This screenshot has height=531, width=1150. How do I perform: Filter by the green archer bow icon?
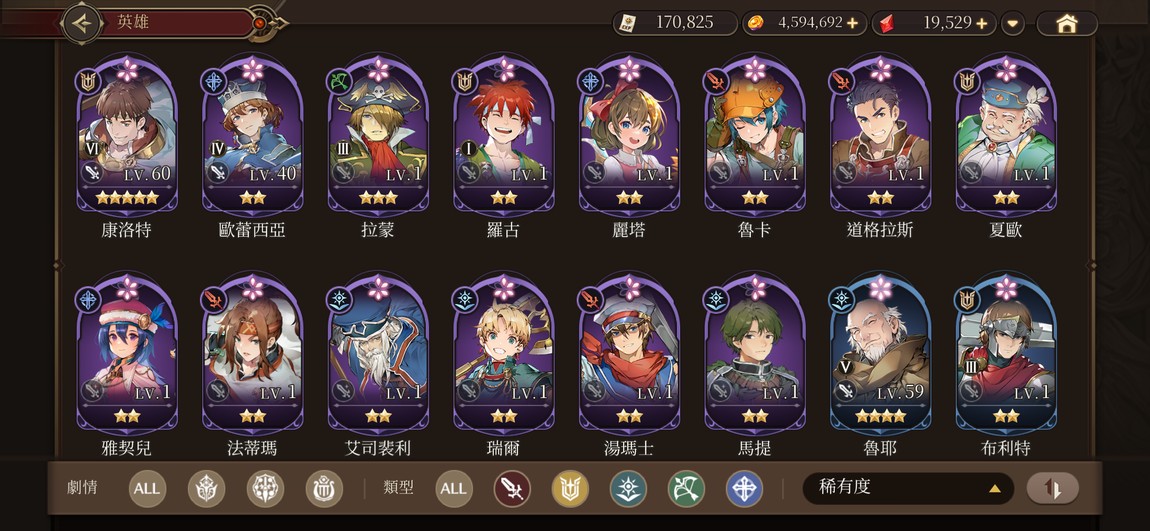point(686,489)
